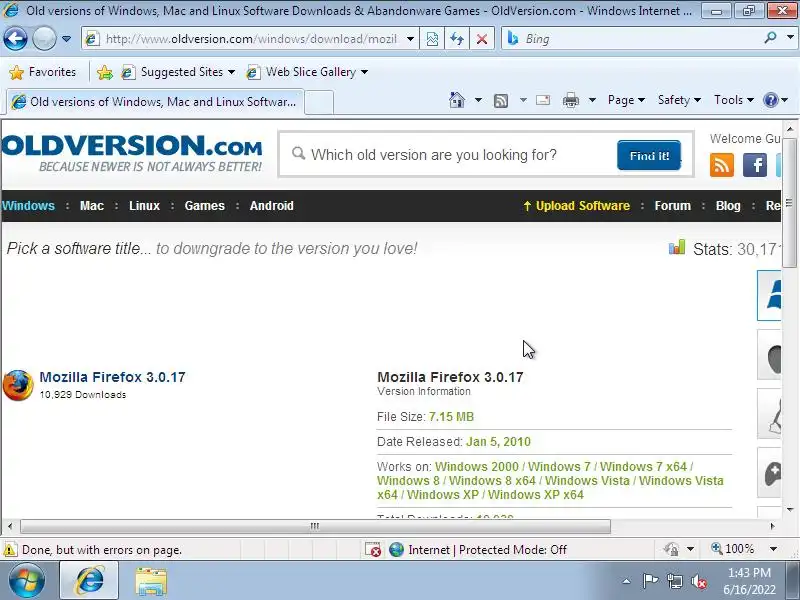800x600 pixels.
Task: Open the recent pages dropdown arrow
Action: (x=66, y=39)
